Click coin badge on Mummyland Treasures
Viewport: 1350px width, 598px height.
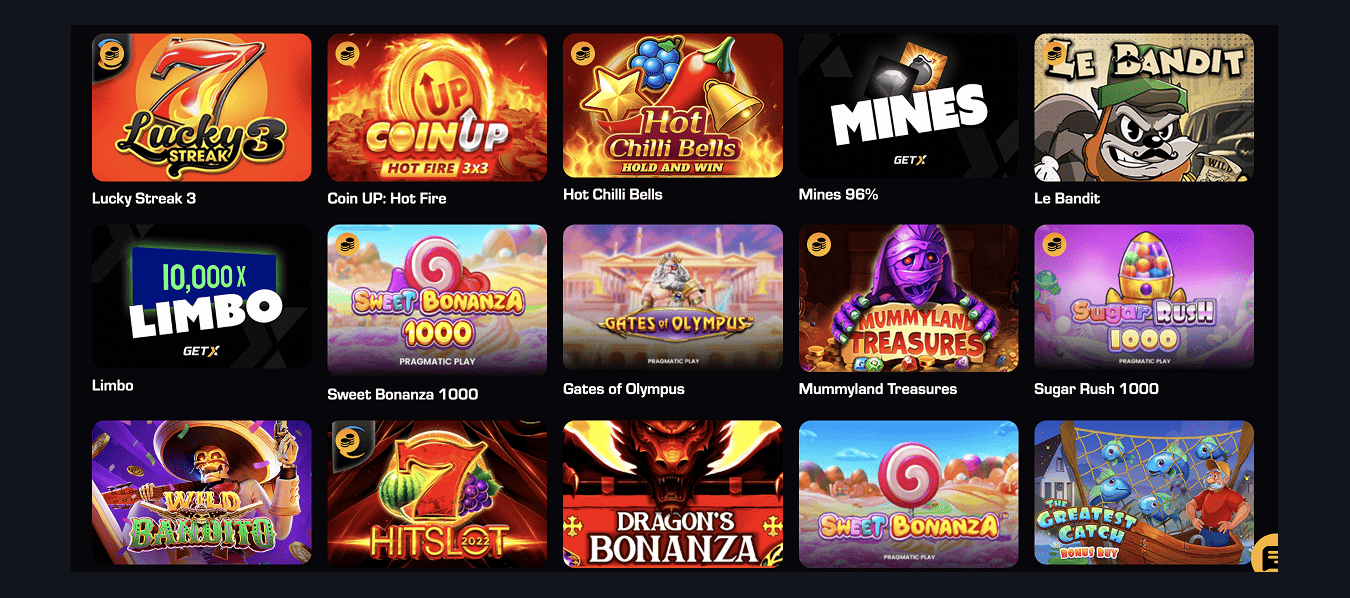pyautogui.click(x=817, y=243)
